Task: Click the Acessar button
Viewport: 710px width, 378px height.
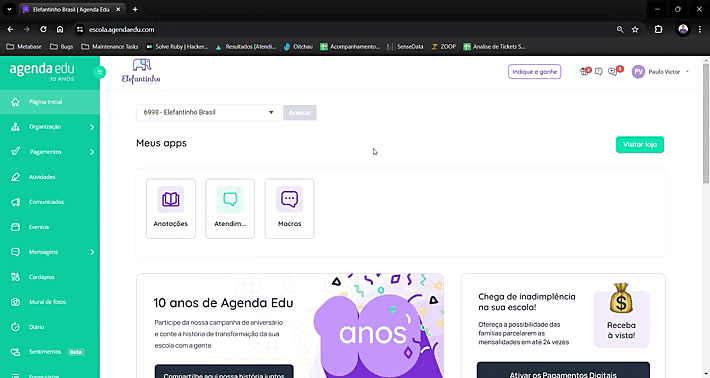Action: [300, 113]
